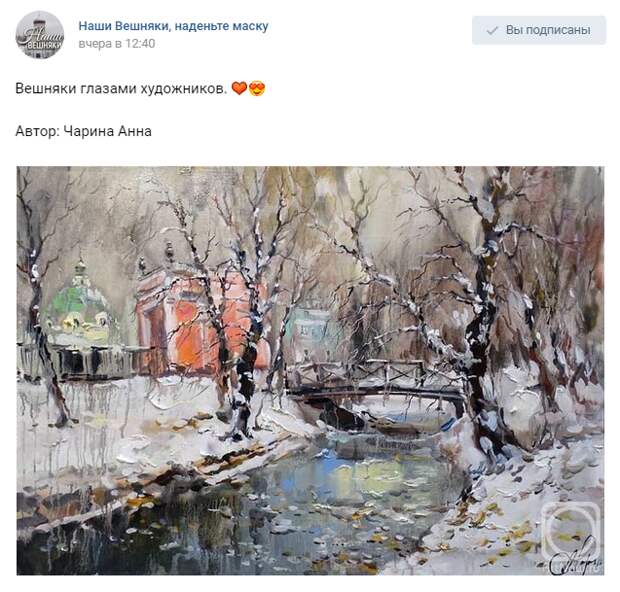
Task: Open group page via 'Наши Вешняки, наденьте маску'
Action: click(x=173, y=26)
